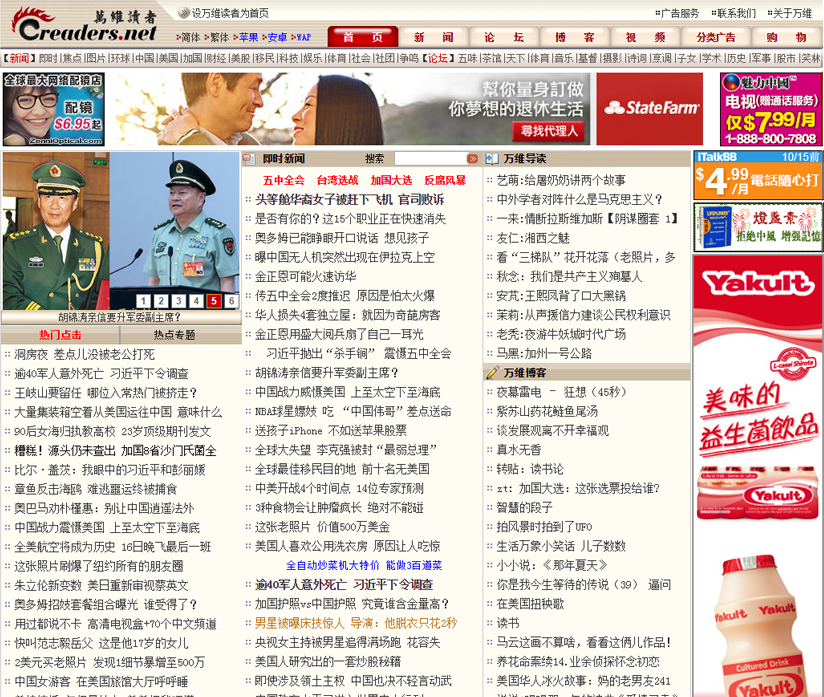Screen dimensions: 824x697
Task: Open the WAP version link
Action: 304,37
